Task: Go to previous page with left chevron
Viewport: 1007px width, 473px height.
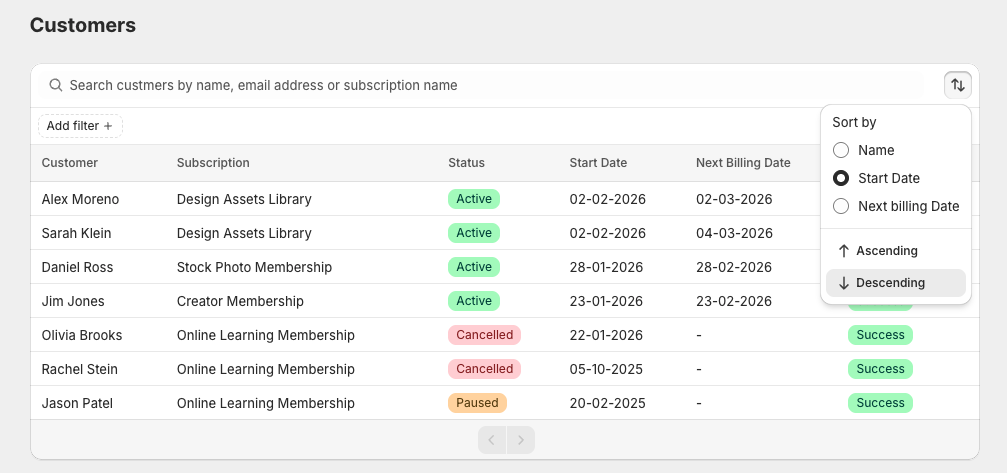Action: pos(492,440)
